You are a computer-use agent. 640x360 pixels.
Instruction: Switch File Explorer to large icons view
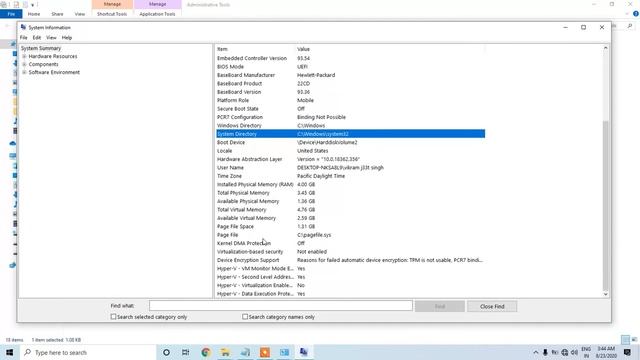[634, 340]
